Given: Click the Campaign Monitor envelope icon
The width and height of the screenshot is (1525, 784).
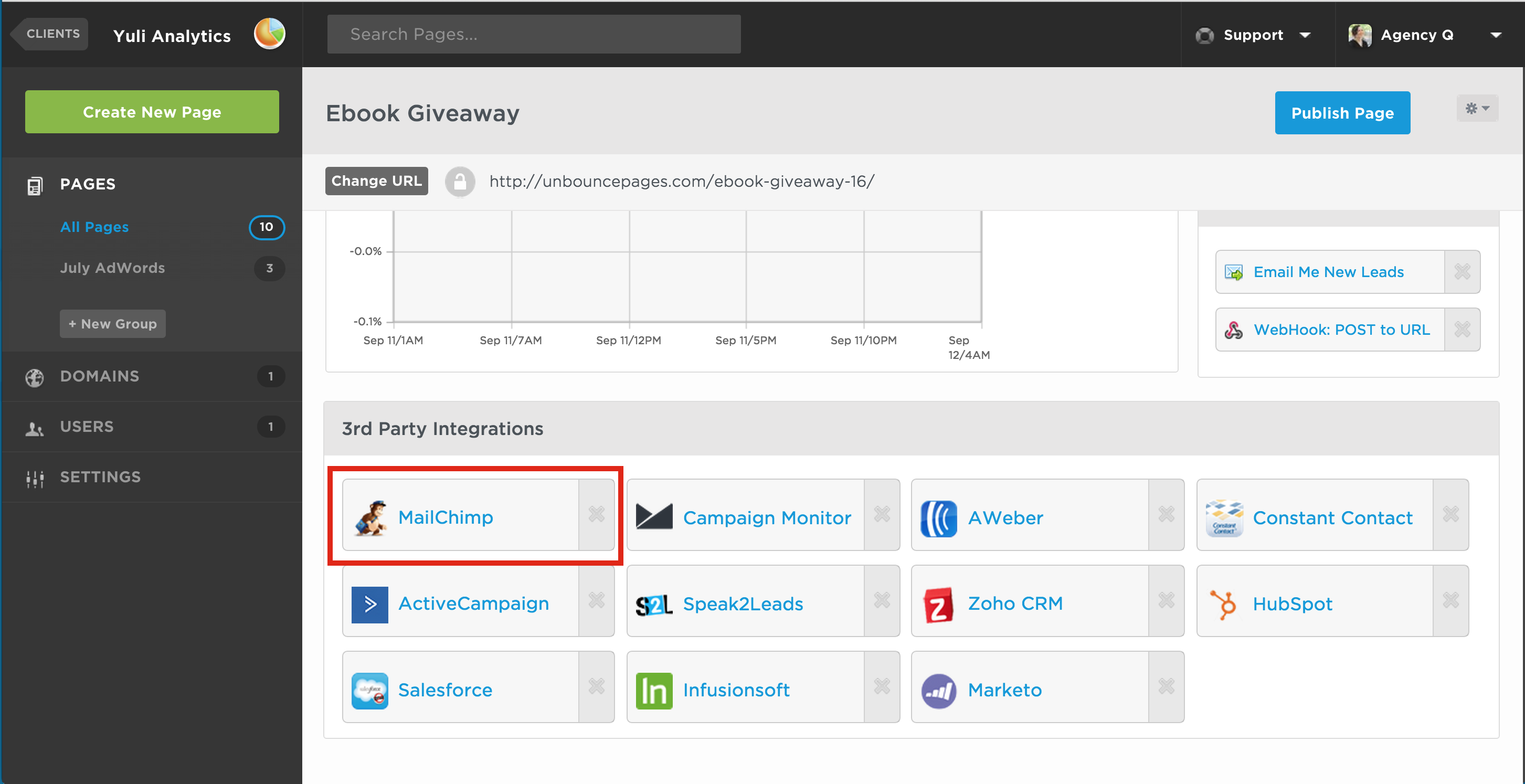Looking at the screenshot, I should tap(653, 517).
